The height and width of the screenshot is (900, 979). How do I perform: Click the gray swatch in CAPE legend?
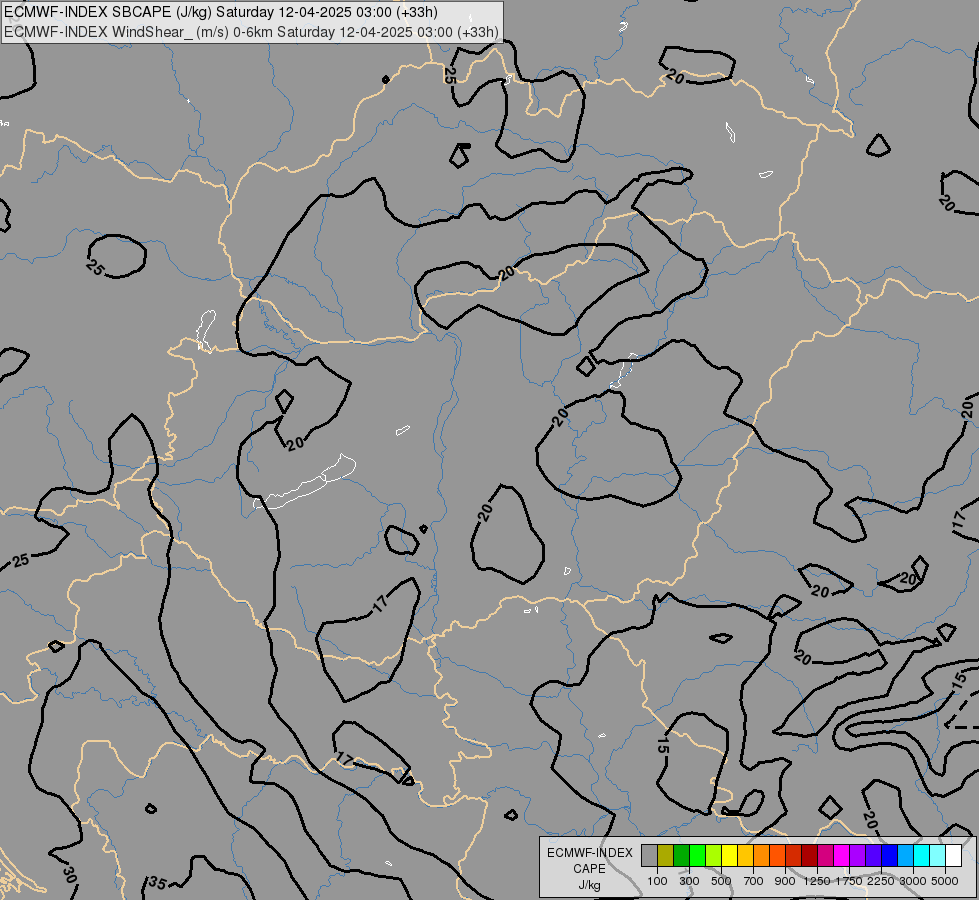[649, 856]
